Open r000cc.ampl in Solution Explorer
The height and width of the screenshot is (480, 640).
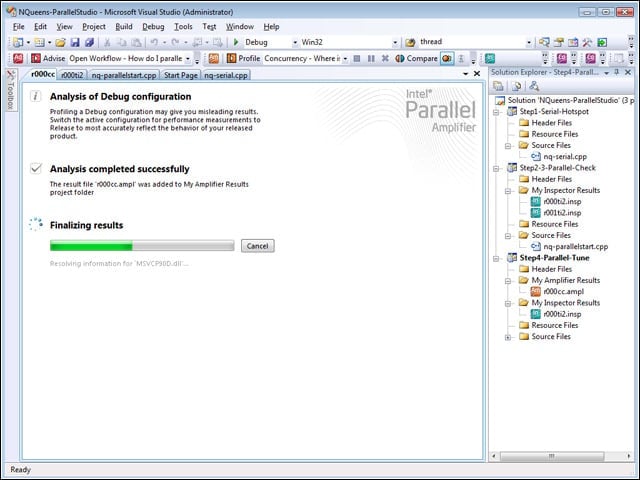click(x=563, y=291)
